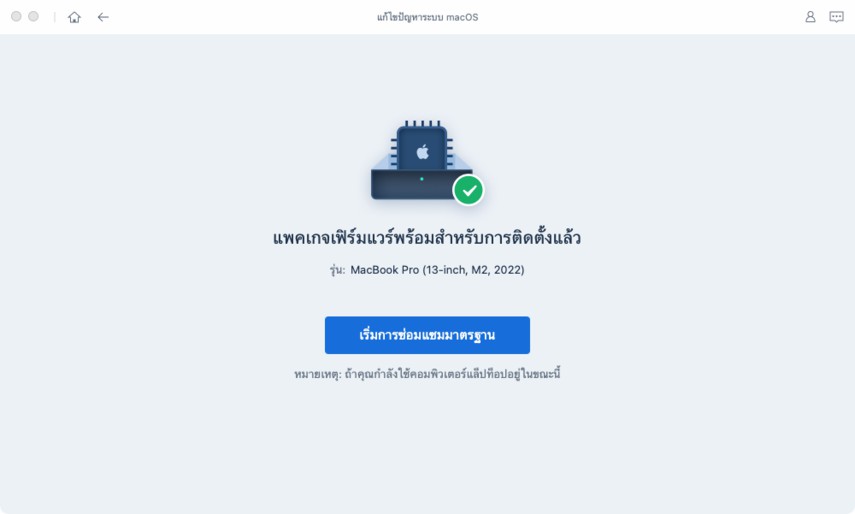The height and width of the screenshot is (514, 855).
Task: Click the firmware package ready heading
Action: (x=427, y=238)
